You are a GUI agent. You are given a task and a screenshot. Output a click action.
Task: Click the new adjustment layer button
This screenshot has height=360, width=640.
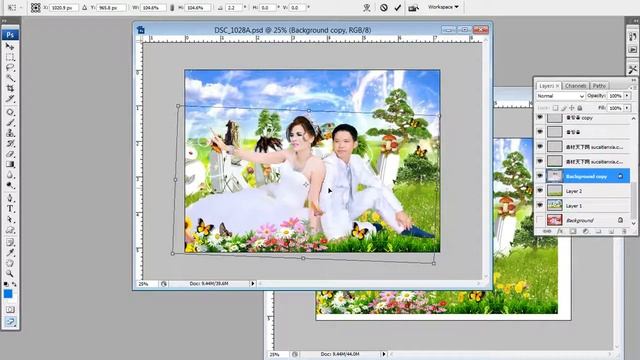coord(585,231)
